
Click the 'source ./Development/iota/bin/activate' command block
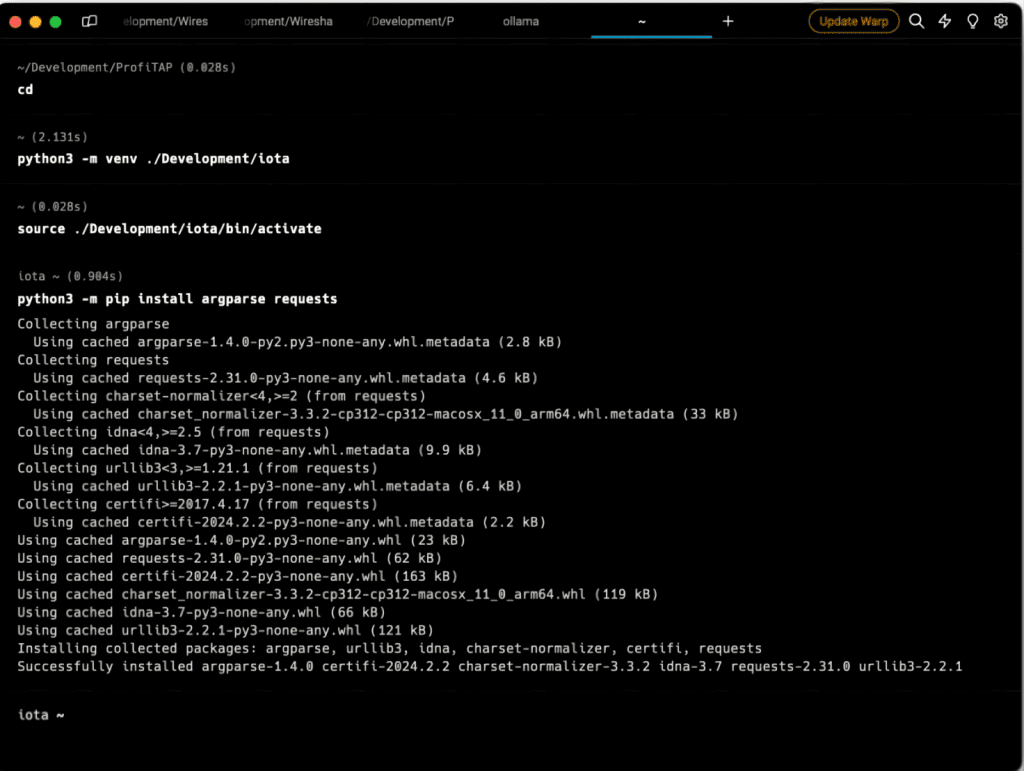point(169,229)
